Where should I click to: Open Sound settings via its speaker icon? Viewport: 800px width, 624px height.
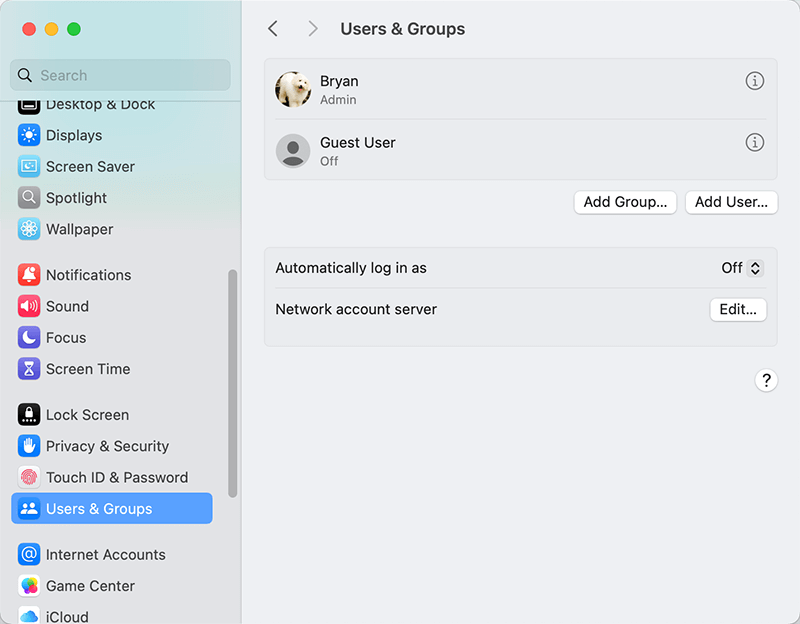[29, 306]
